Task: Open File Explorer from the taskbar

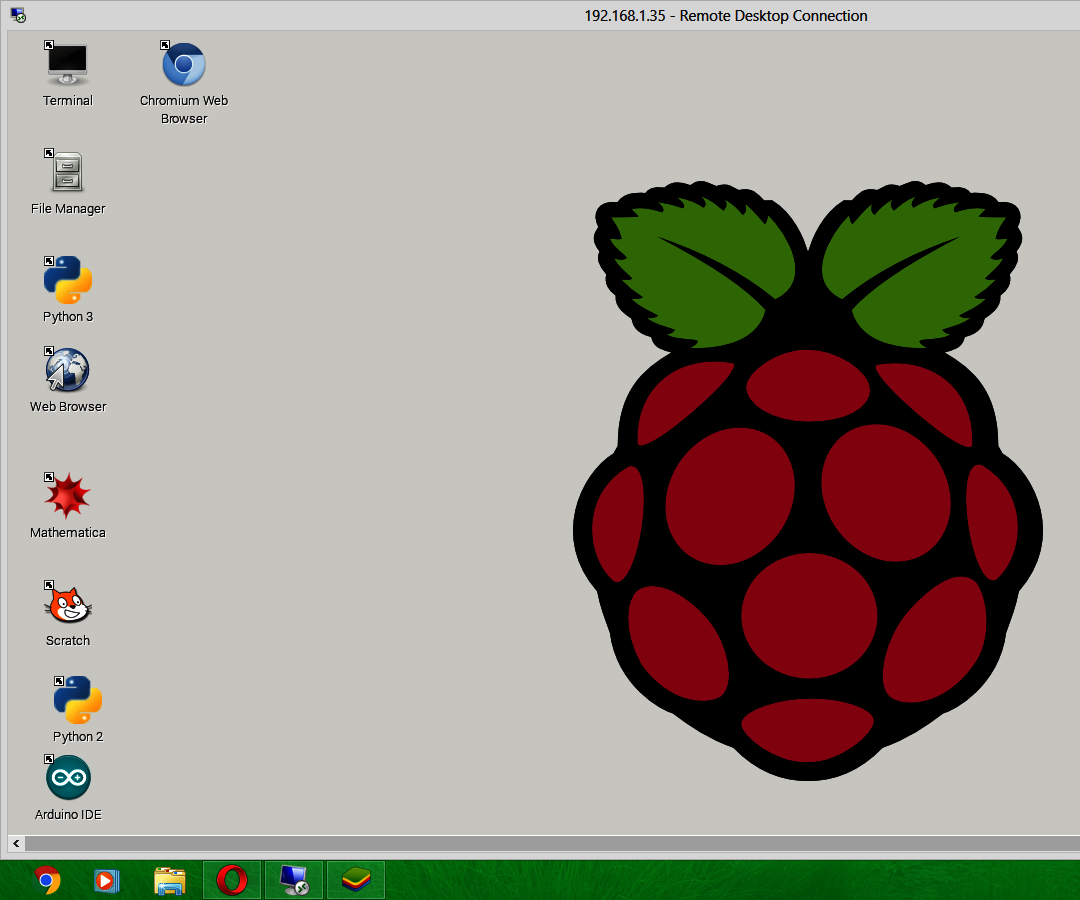Action: [169, 879]
